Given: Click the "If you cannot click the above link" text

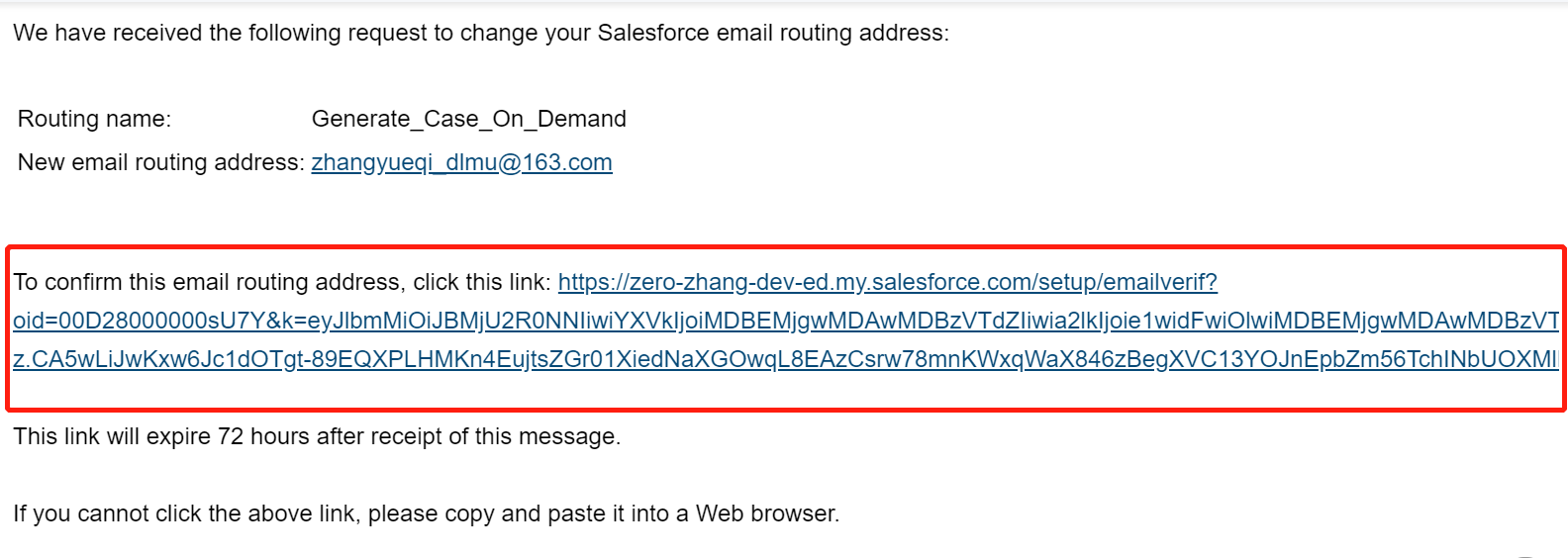Looking at the screenshot, I should click(185, 513).
